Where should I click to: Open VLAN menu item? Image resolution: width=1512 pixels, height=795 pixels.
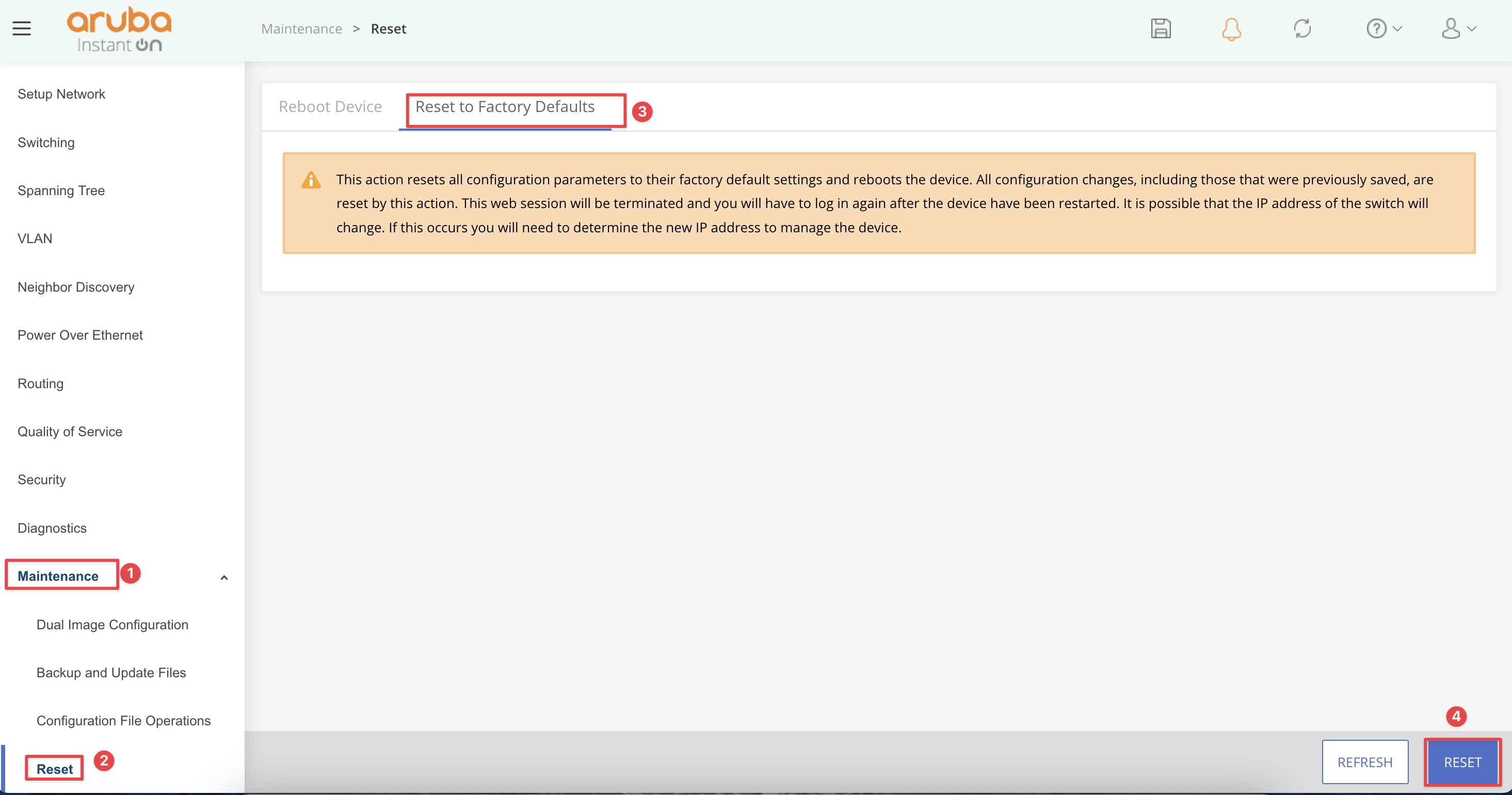tap(35, 239)
